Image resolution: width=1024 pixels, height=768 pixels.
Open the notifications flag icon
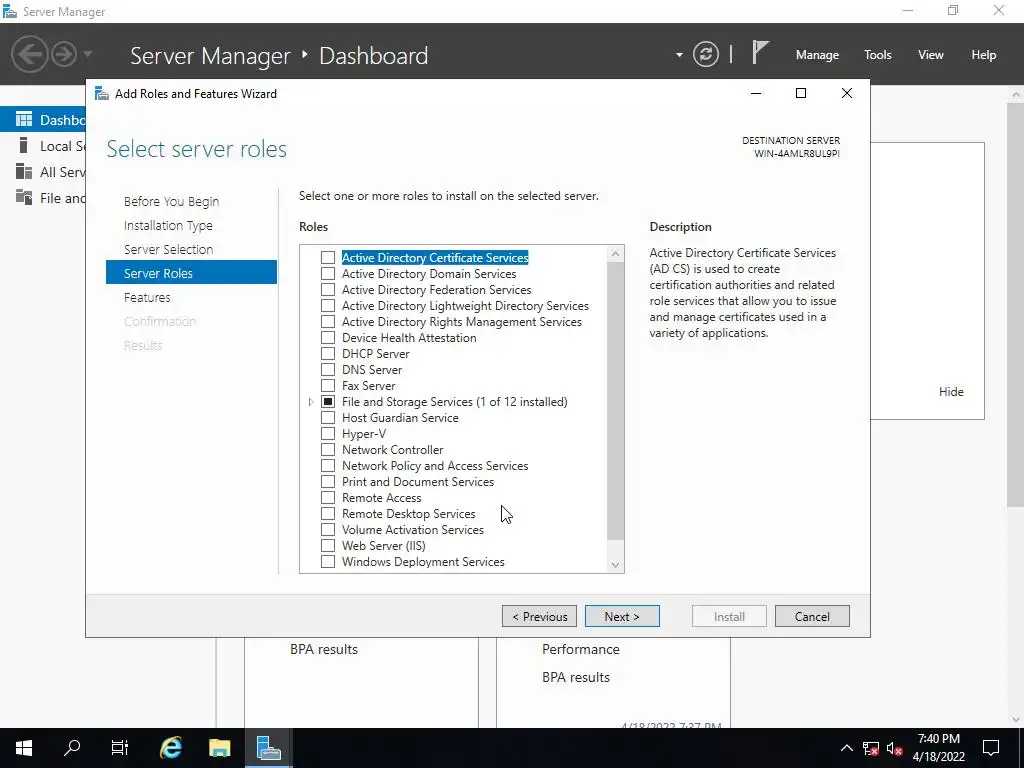760,52
